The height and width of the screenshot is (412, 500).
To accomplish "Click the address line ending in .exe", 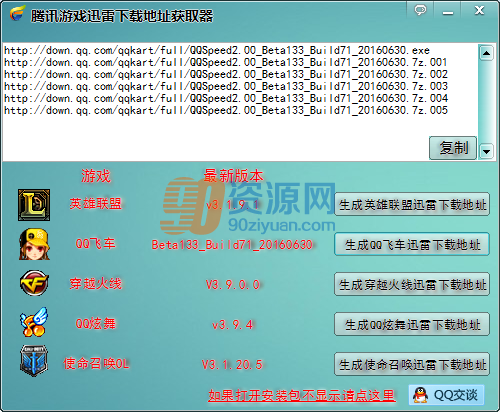I will [x=217, y=50].
